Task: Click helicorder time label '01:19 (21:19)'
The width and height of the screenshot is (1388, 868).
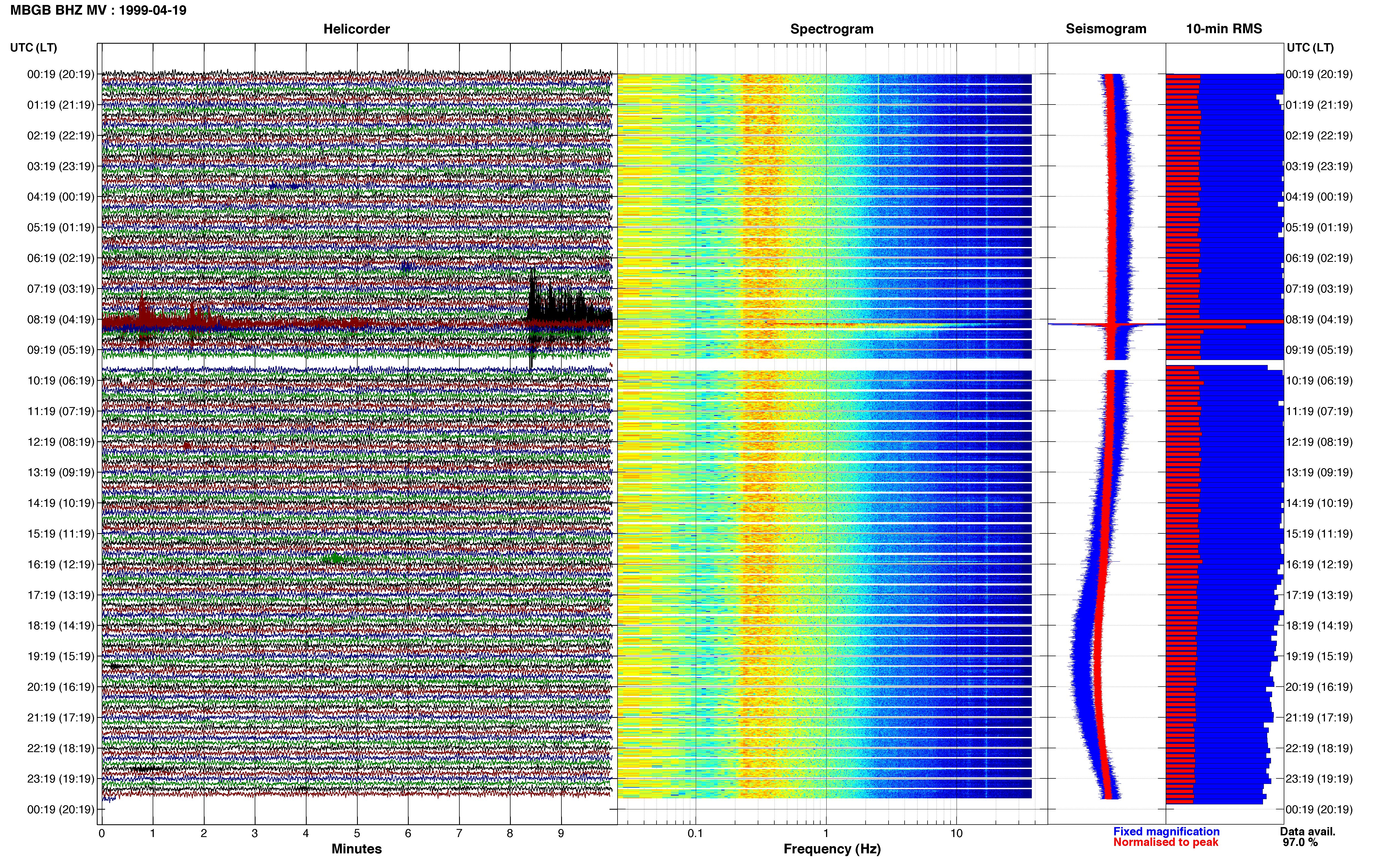Action: (x=60, y=105)
